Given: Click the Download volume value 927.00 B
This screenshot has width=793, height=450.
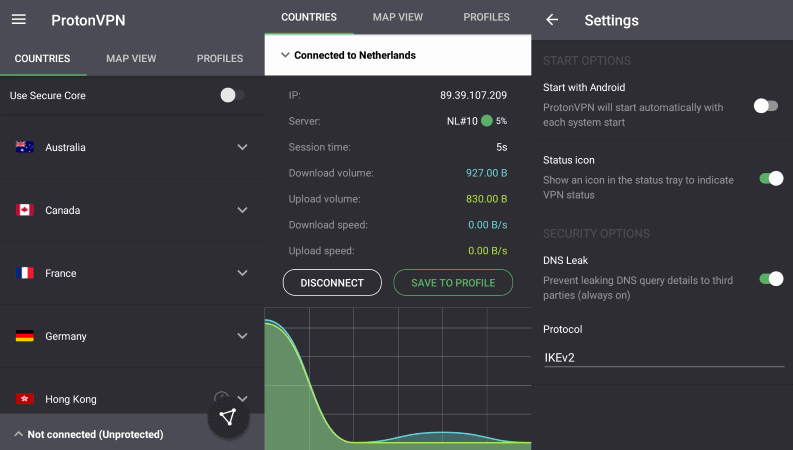Looking at the screenshot, I should (x=487, y=173).
